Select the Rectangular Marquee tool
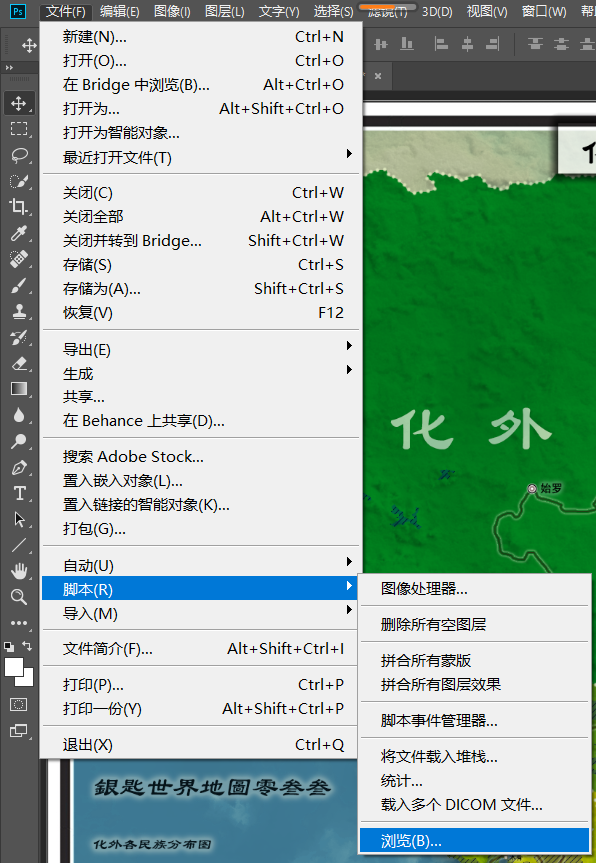Screen dimensions: 596x863 19,129
